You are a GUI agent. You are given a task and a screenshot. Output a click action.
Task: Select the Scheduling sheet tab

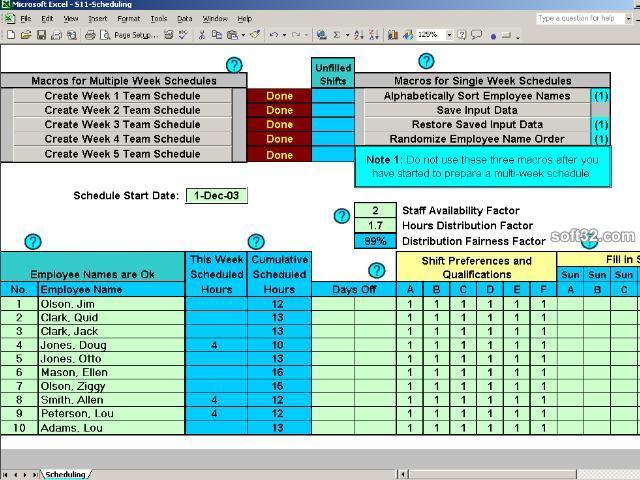point(65,474)
